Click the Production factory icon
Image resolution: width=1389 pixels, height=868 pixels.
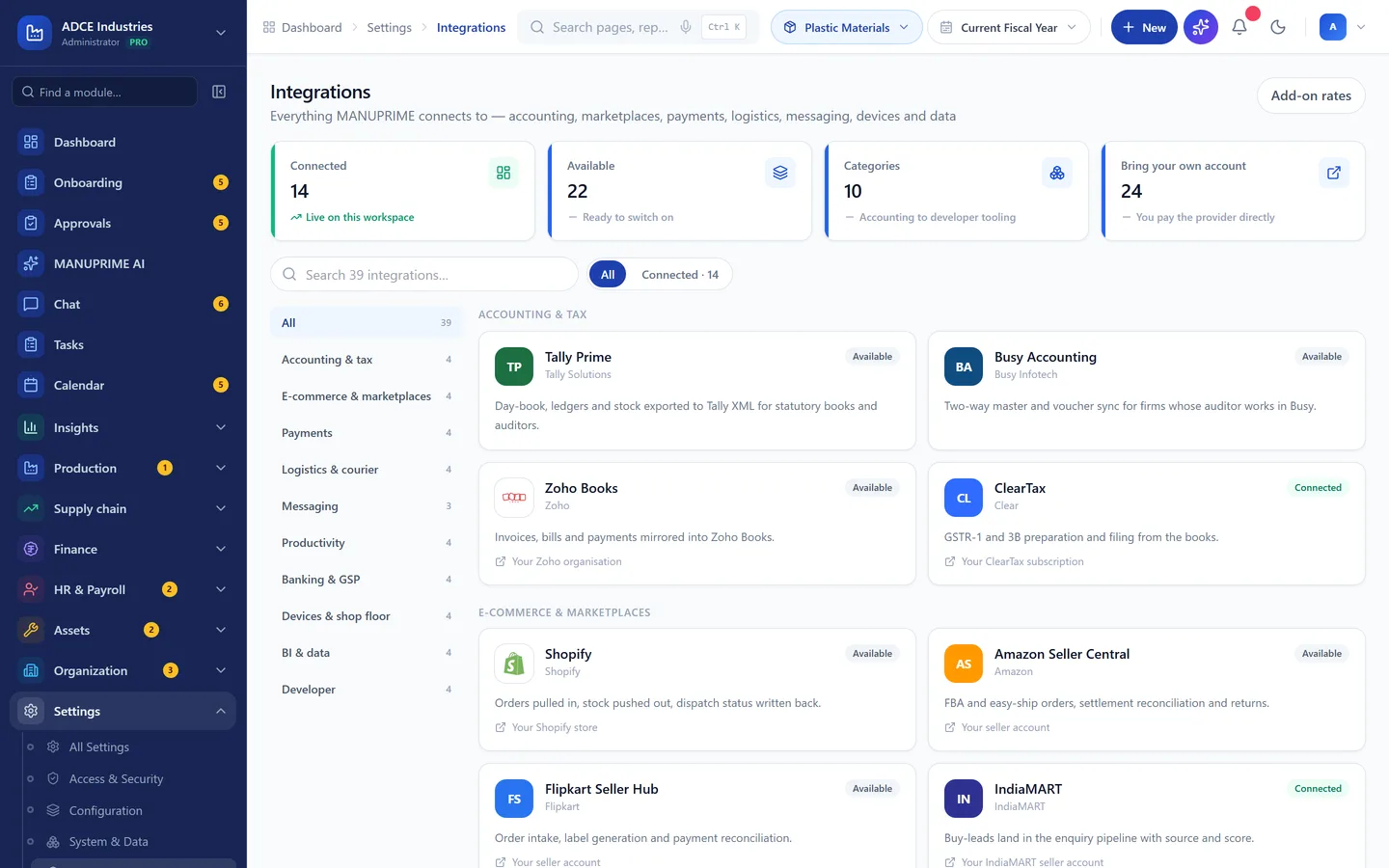click(x=31, y=468)
